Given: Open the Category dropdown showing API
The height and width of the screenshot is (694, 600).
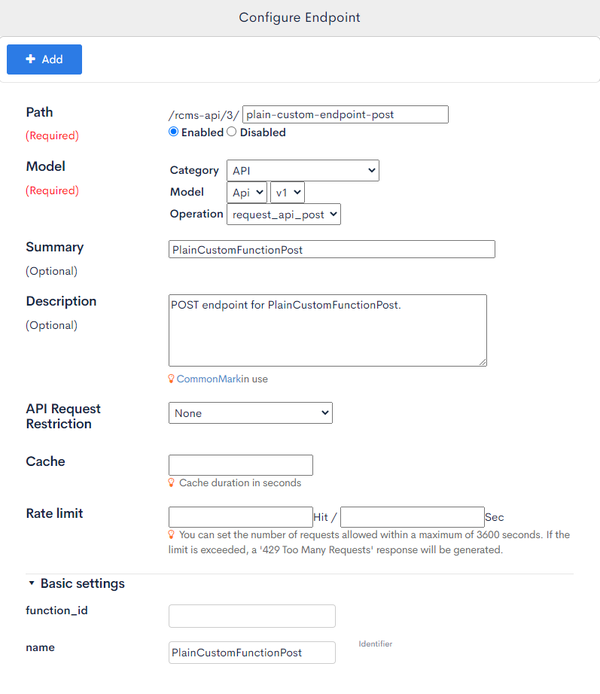Looking at the screenshot, I should tap(303, 170).
